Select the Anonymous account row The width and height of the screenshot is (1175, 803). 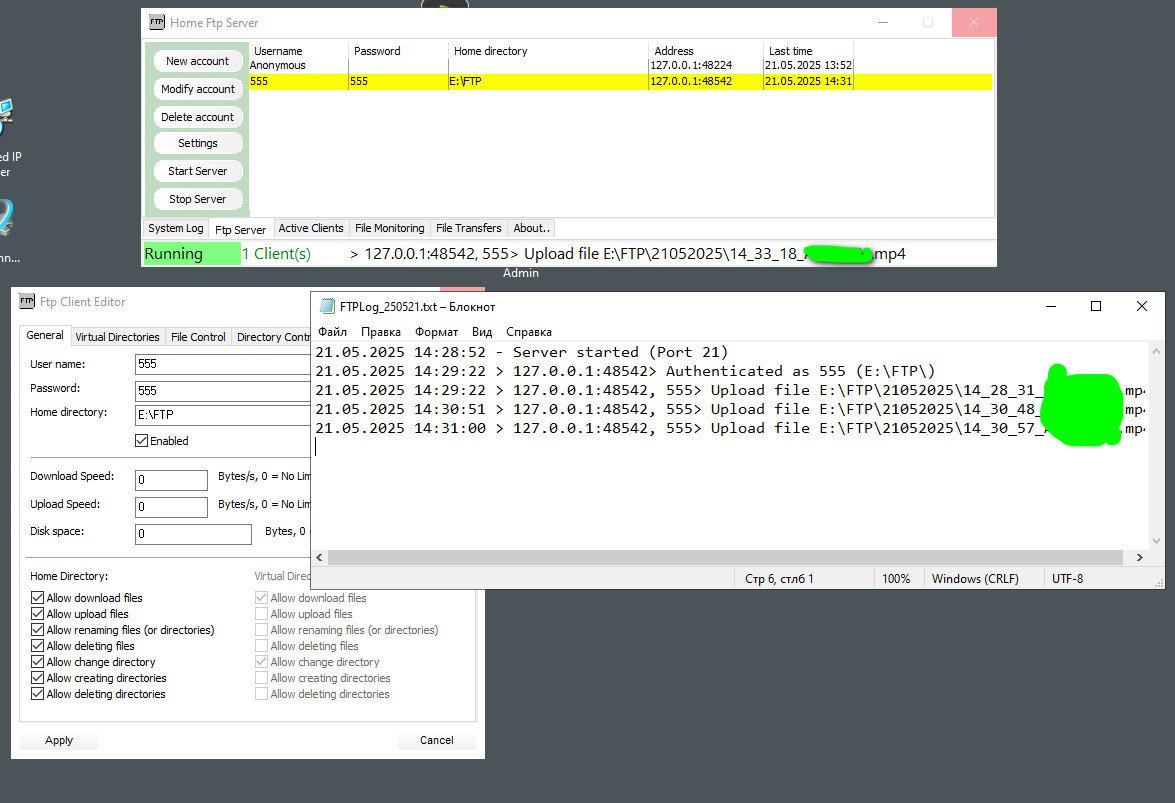pos(620,65)
